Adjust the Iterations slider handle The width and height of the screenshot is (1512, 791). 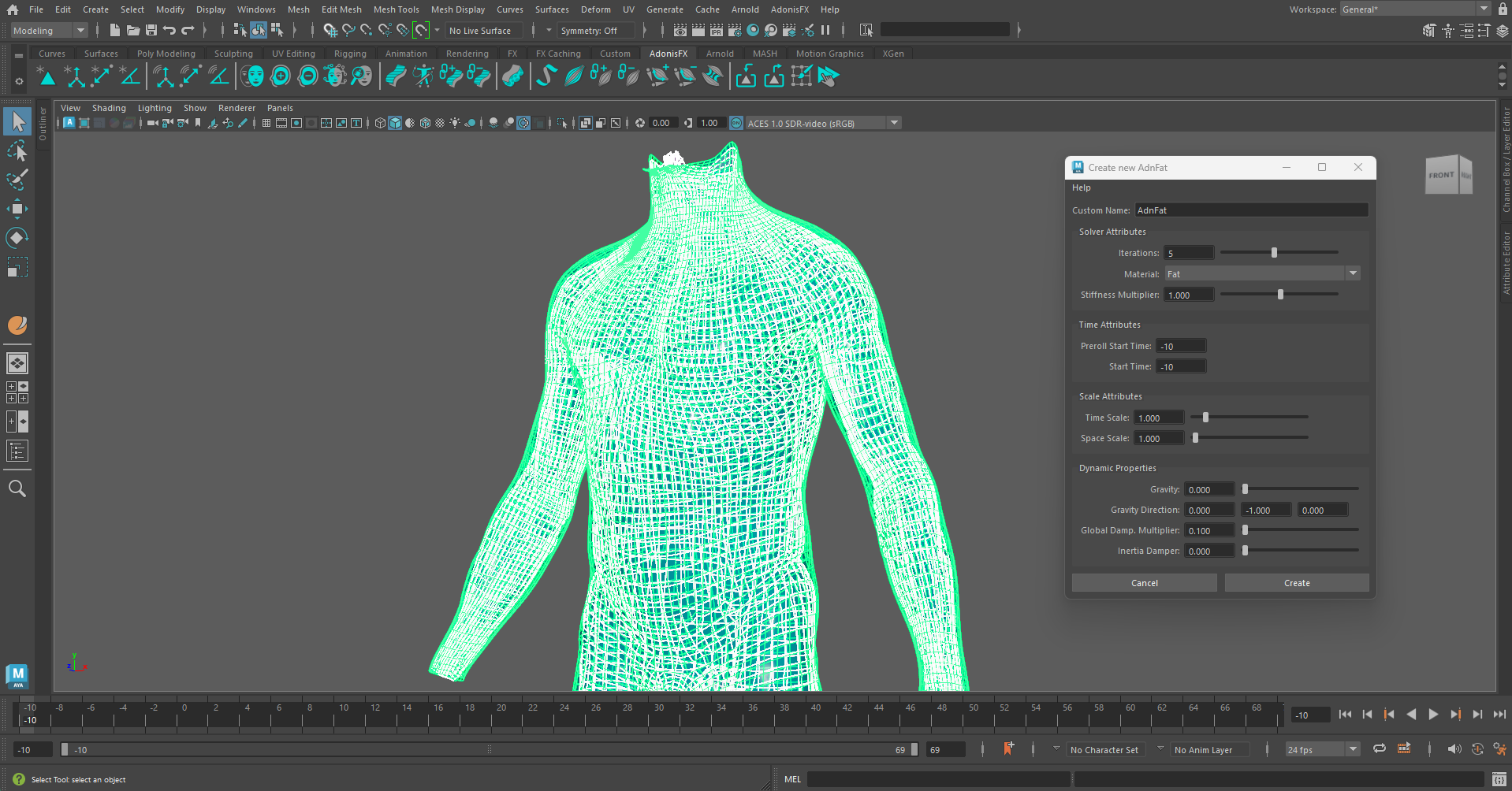(1274, 253)
